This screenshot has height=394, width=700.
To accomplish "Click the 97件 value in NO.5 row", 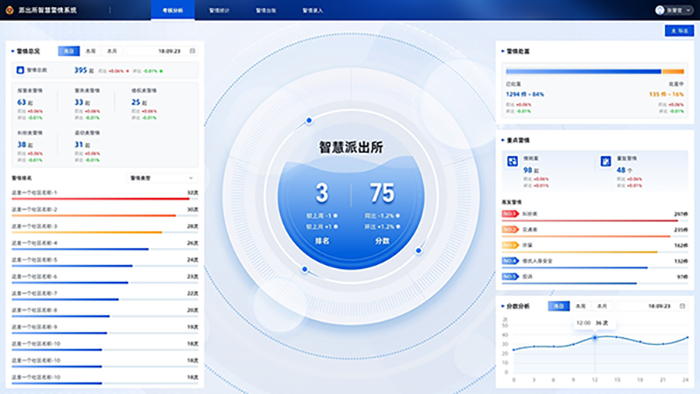I will (x=682, y=277).
